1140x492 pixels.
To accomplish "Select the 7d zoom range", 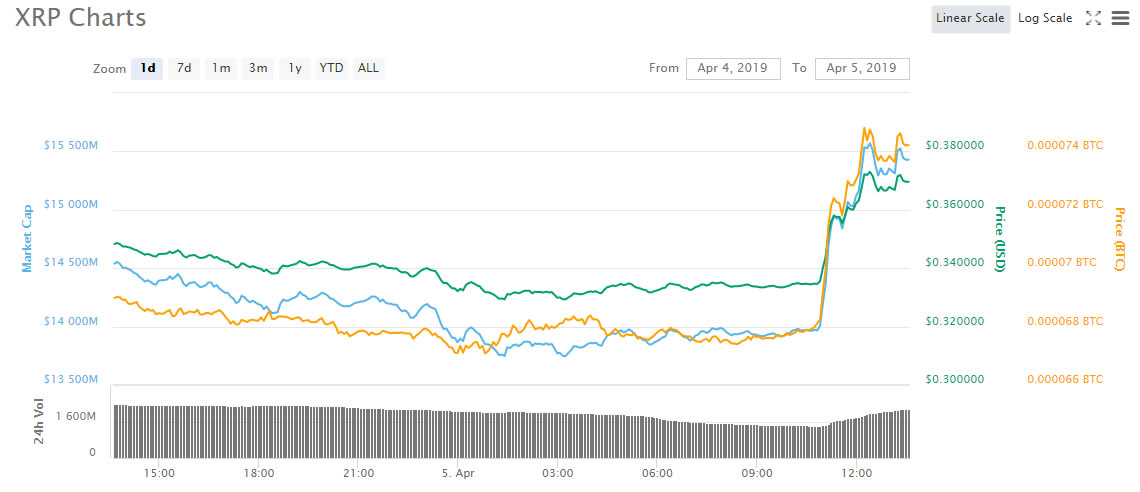I will 184,68.
